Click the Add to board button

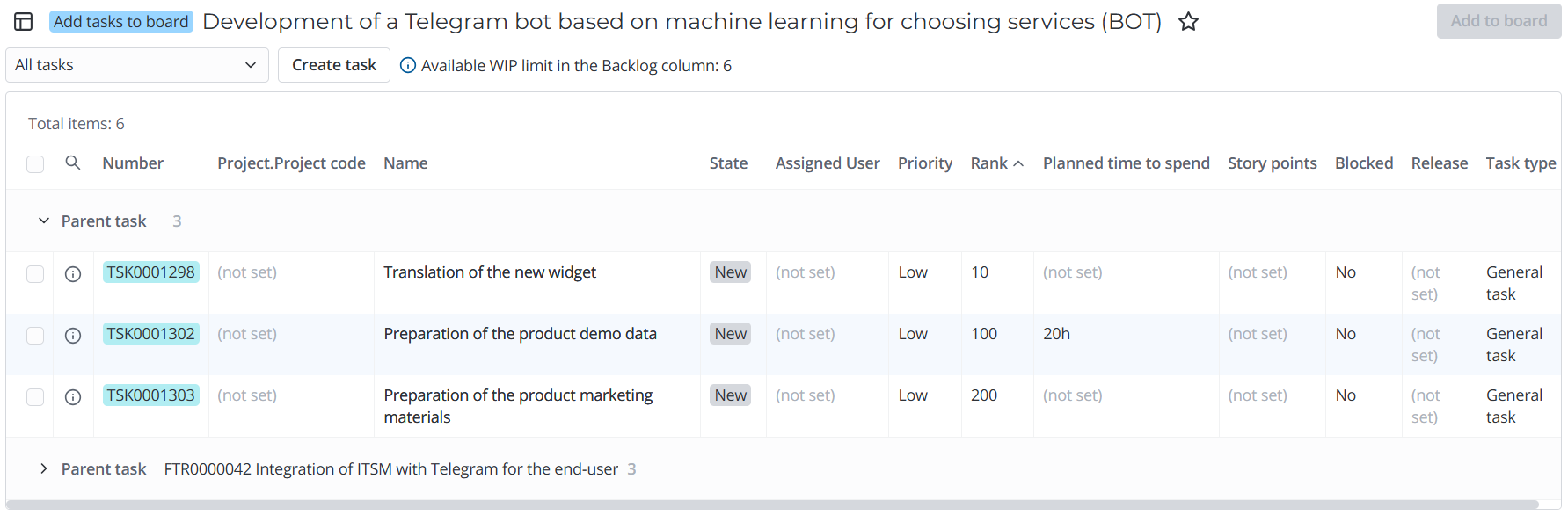click(x=1498, y=21)
